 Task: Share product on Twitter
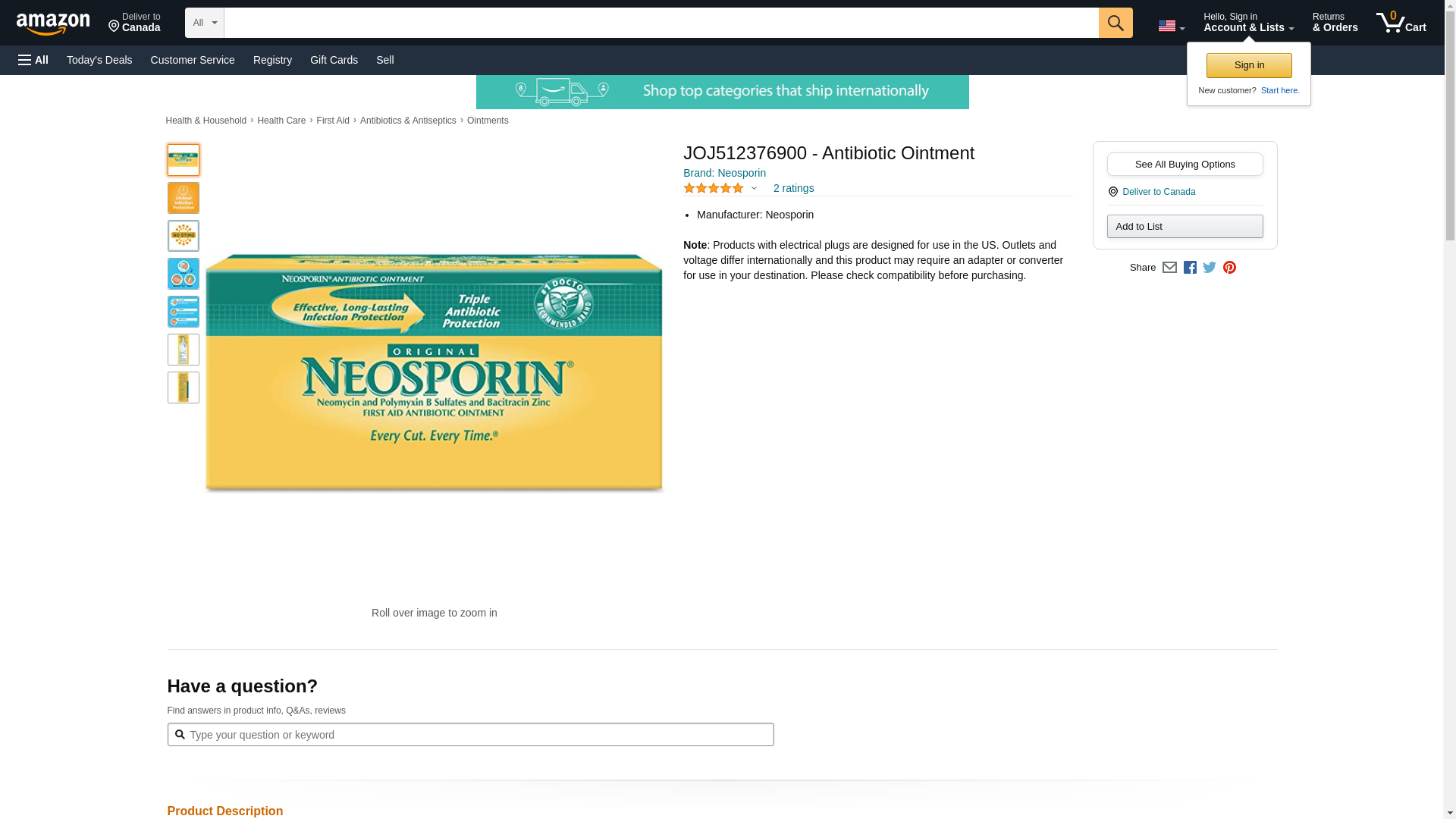pyautogui.click(x=1210, y=268)
